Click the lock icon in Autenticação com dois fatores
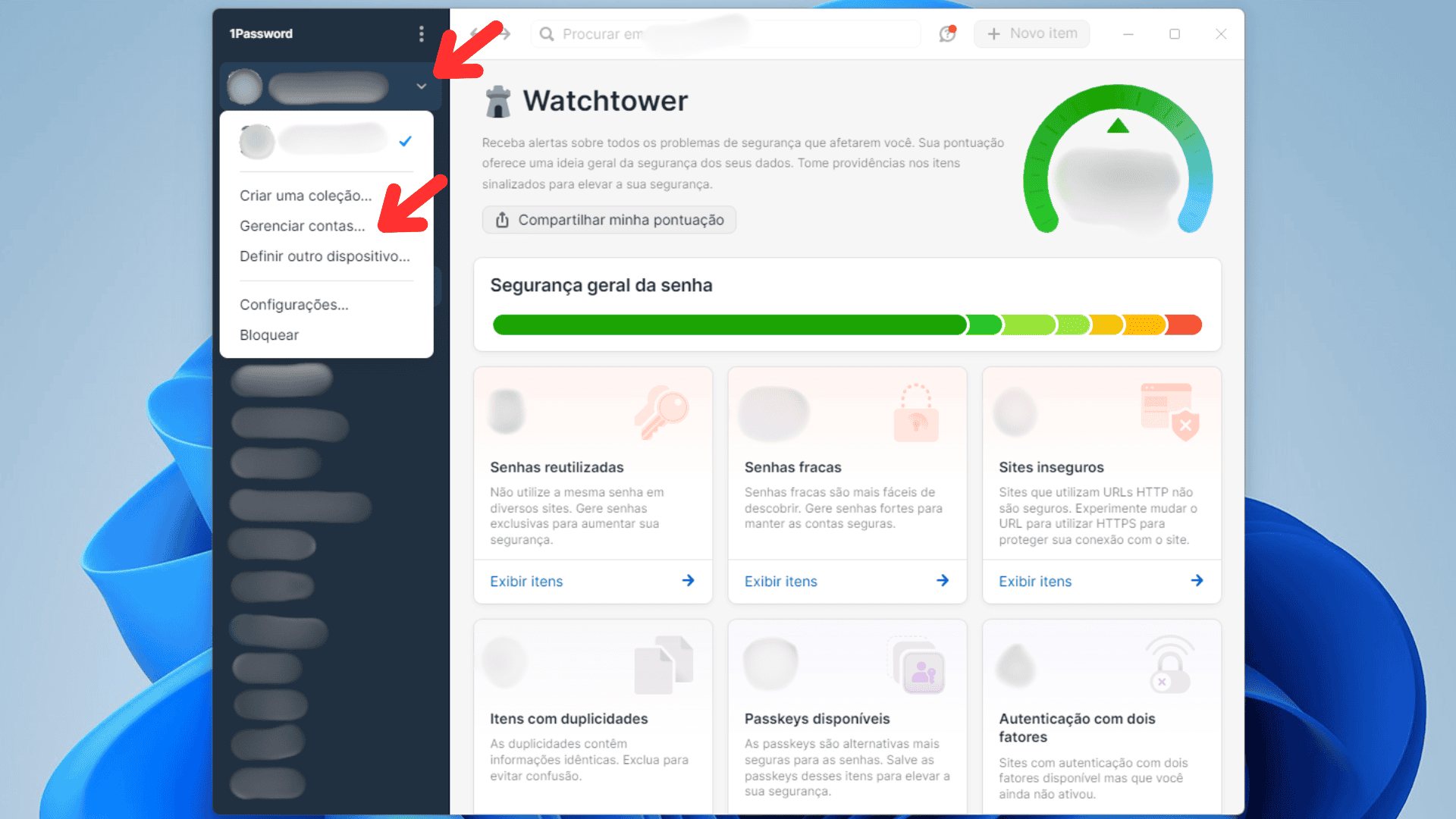 (x=1170, y=664)
